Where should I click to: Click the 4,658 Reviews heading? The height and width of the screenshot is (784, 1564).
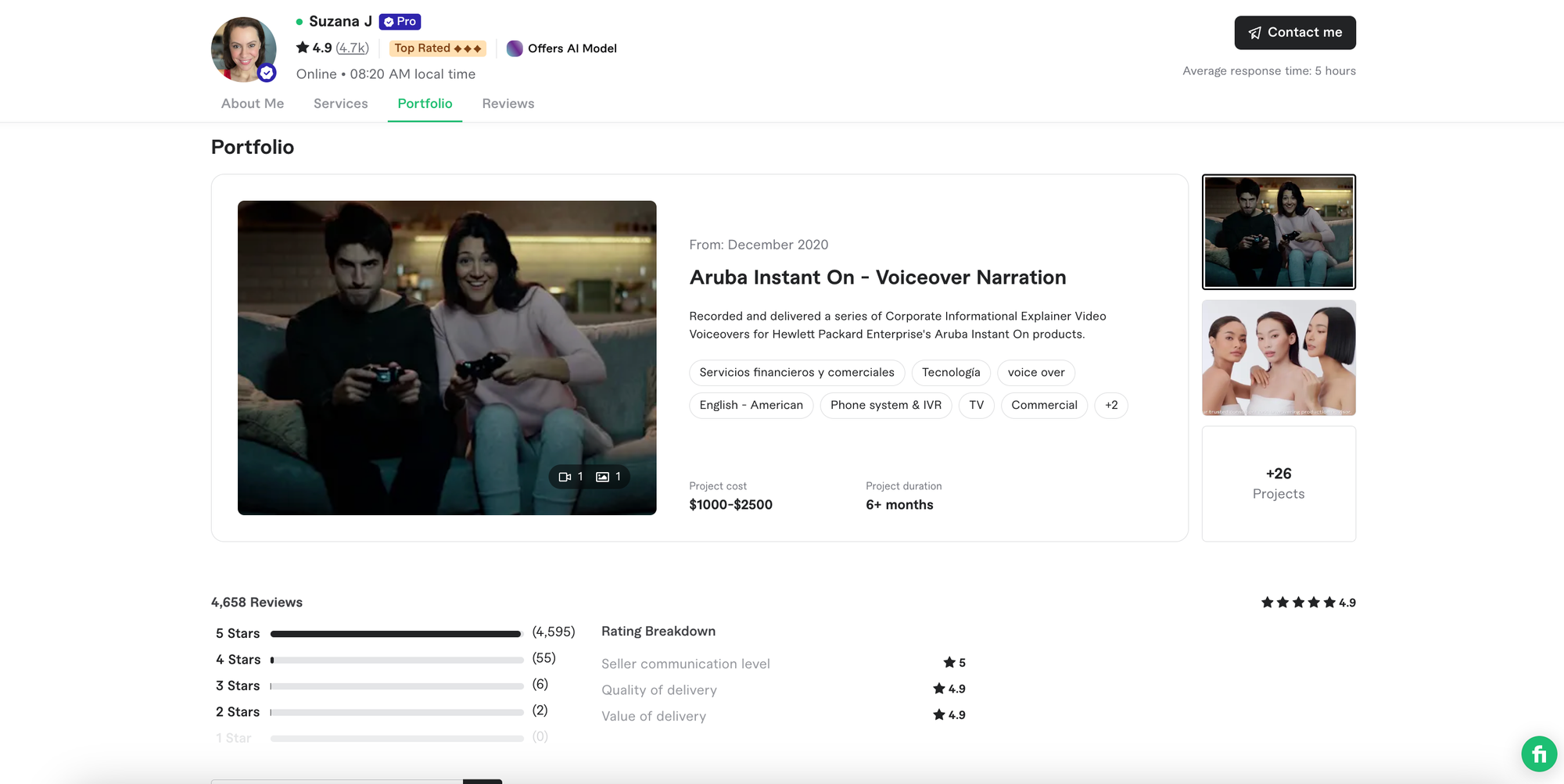256,603
